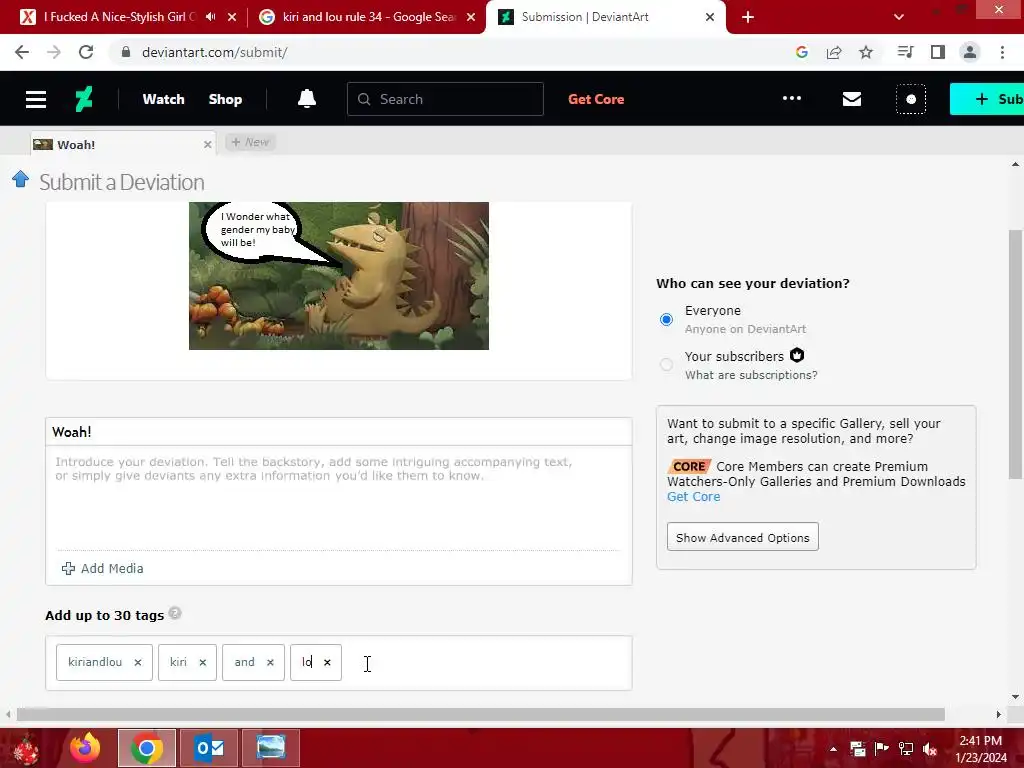This screenshot has width=1024, height=768.
Task: Select the Your subscribers option
Action: click(666, 364)
